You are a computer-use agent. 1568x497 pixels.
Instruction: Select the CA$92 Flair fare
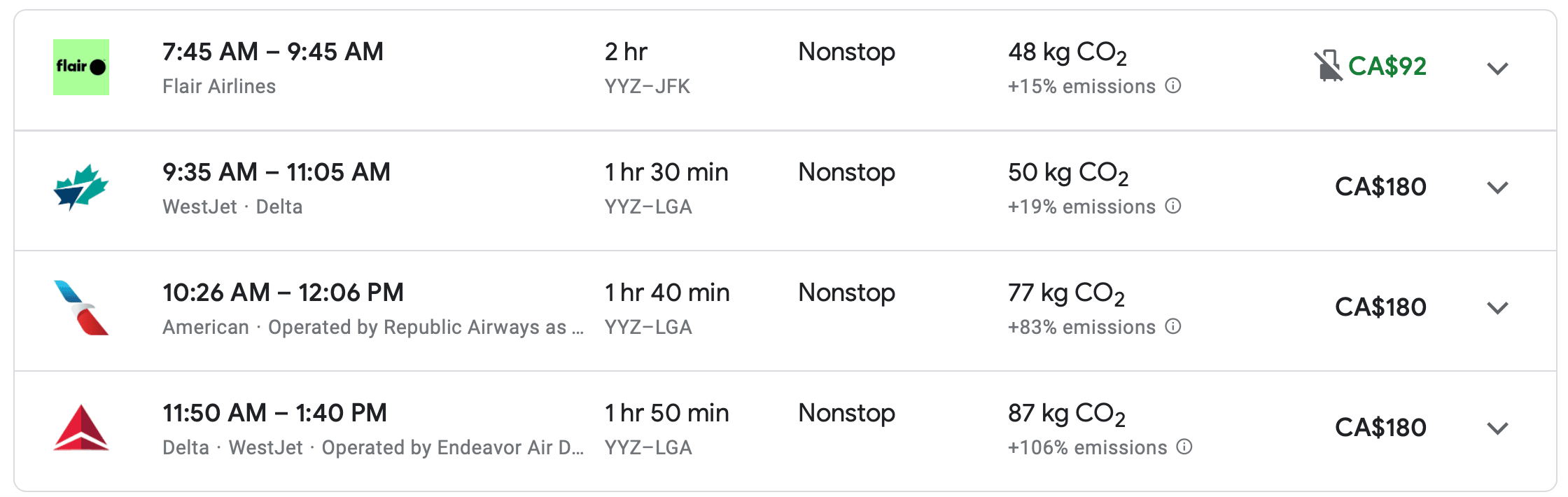[1387, 66]
